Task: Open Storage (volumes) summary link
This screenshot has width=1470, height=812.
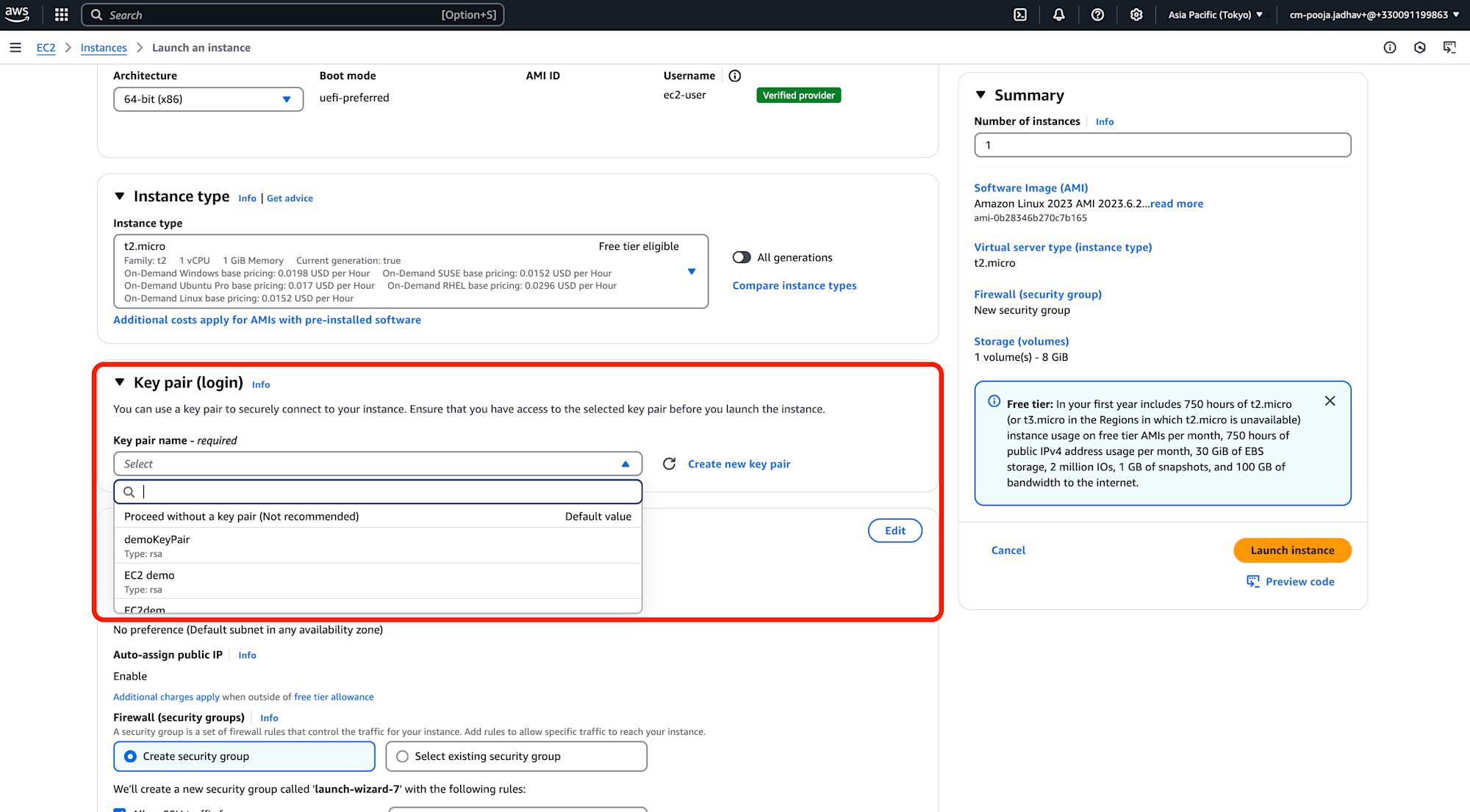Action: (1021, 342)
